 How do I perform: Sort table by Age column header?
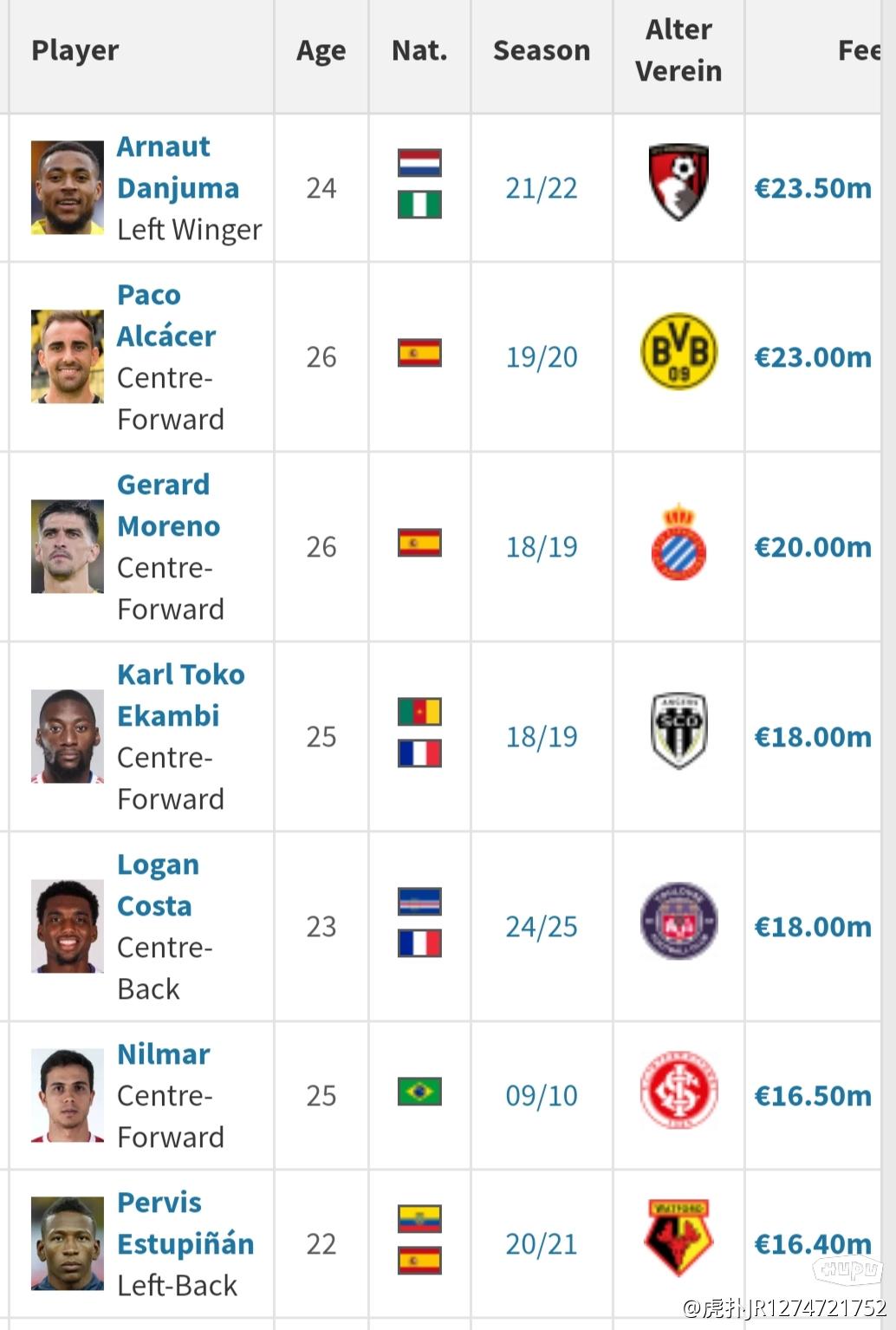tap(321, 51)
